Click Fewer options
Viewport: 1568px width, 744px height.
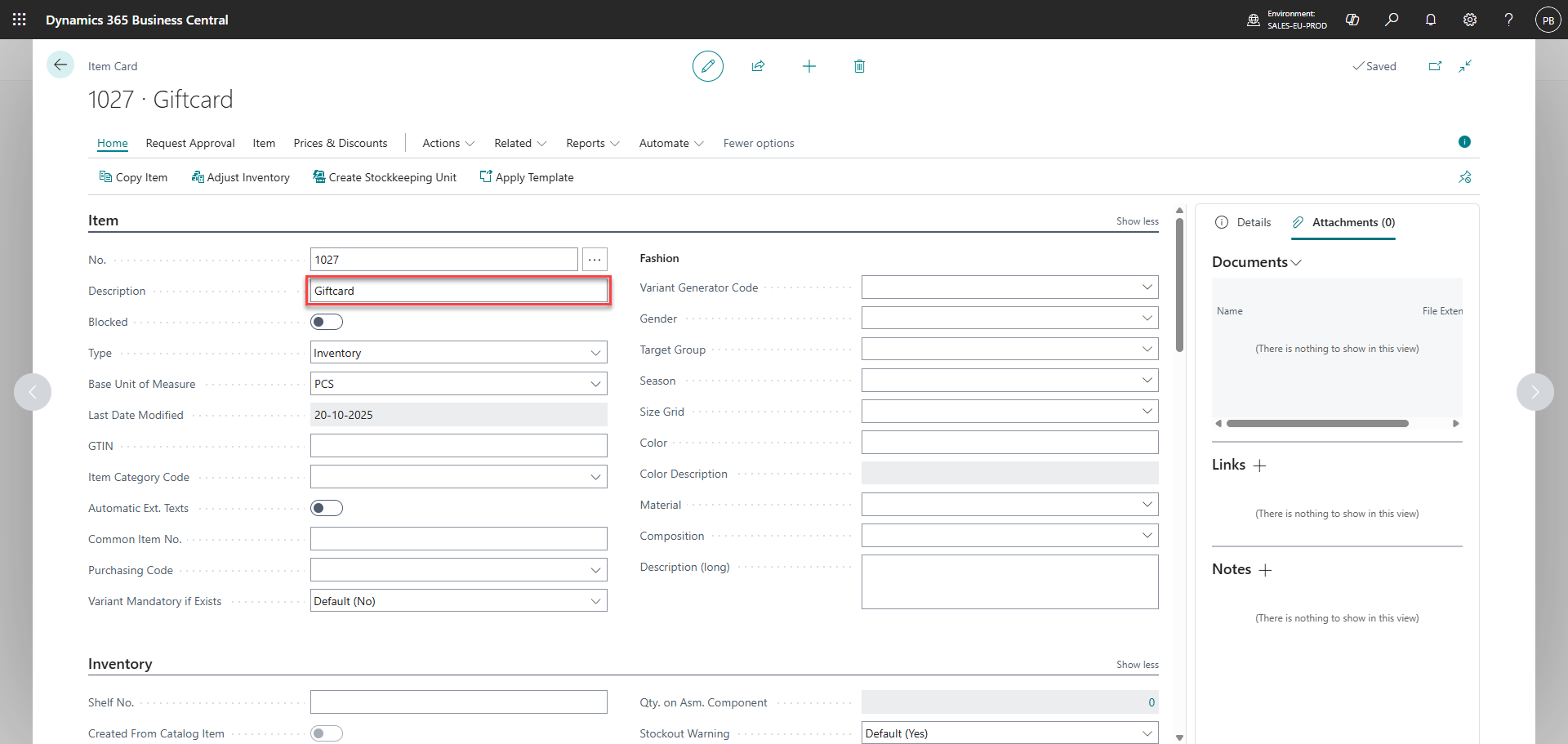(759, 143)
